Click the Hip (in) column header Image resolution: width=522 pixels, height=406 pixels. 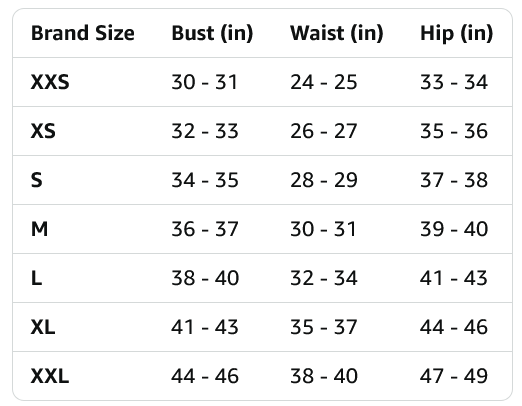(456, 34)
